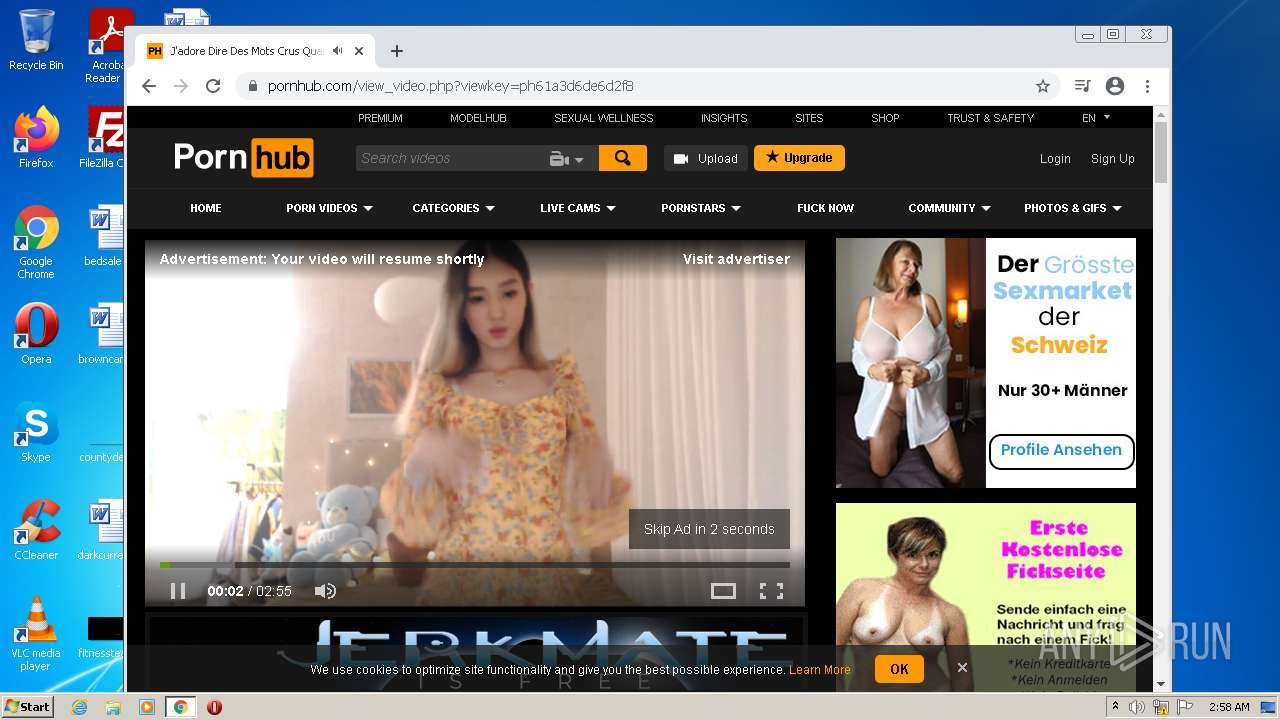Expand the PHOTOS & GIFS nav dropdown

[1073, 208]
